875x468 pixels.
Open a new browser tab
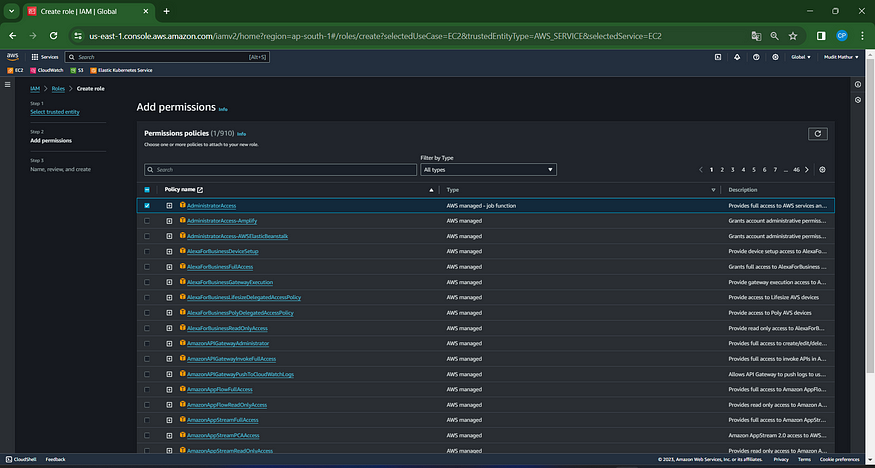166,11
